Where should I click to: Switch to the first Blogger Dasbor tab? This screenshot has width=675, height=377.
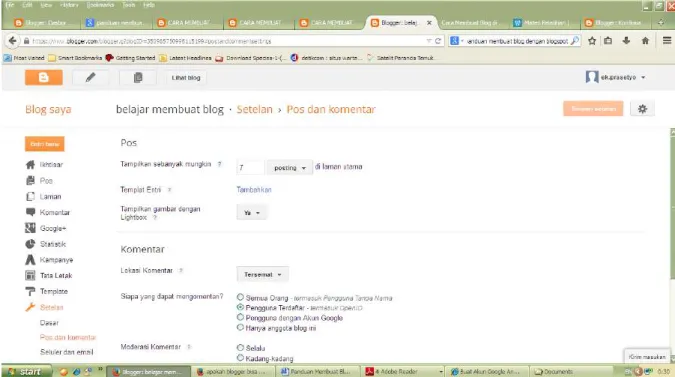[44, 23]
